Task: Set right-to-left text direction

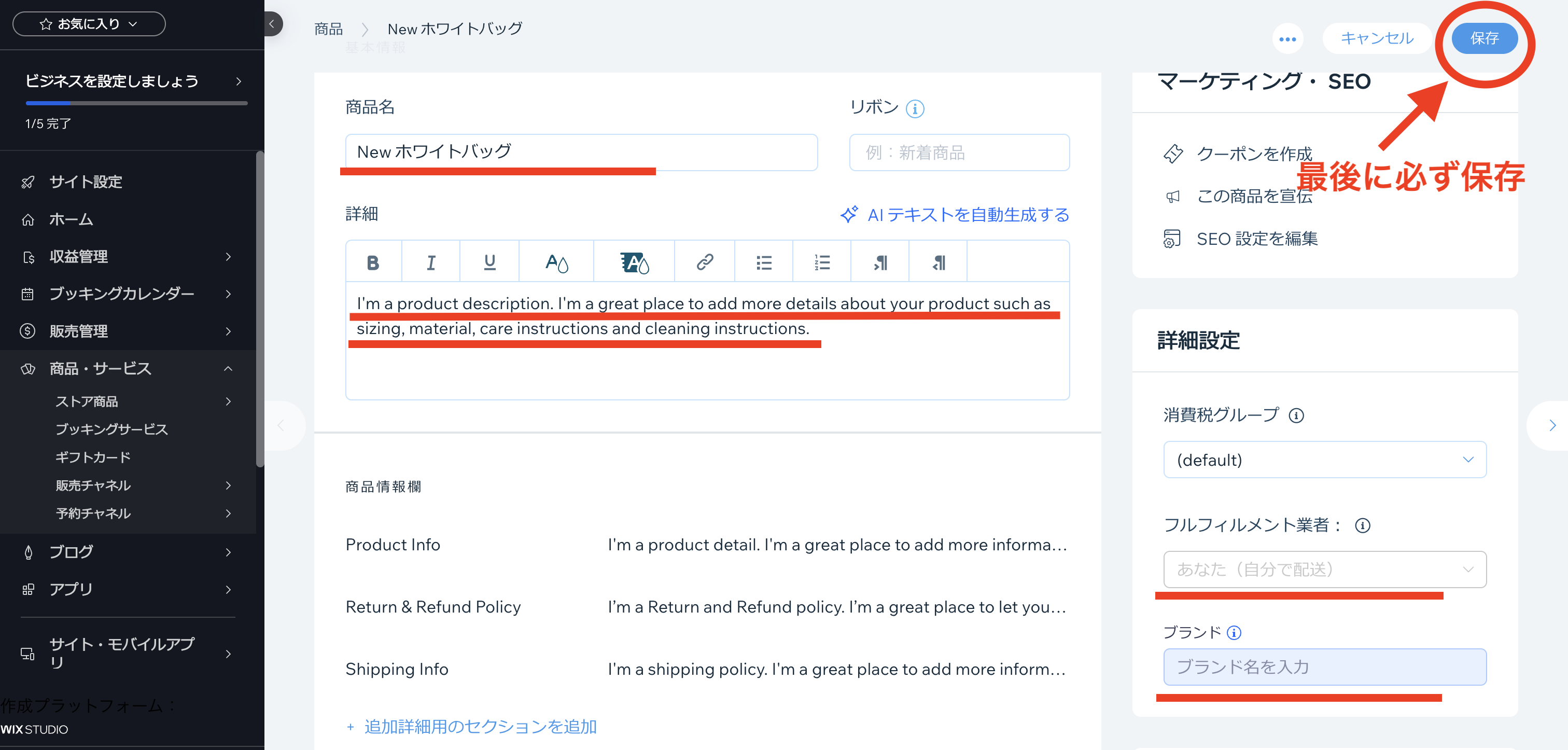Action: 939,262
